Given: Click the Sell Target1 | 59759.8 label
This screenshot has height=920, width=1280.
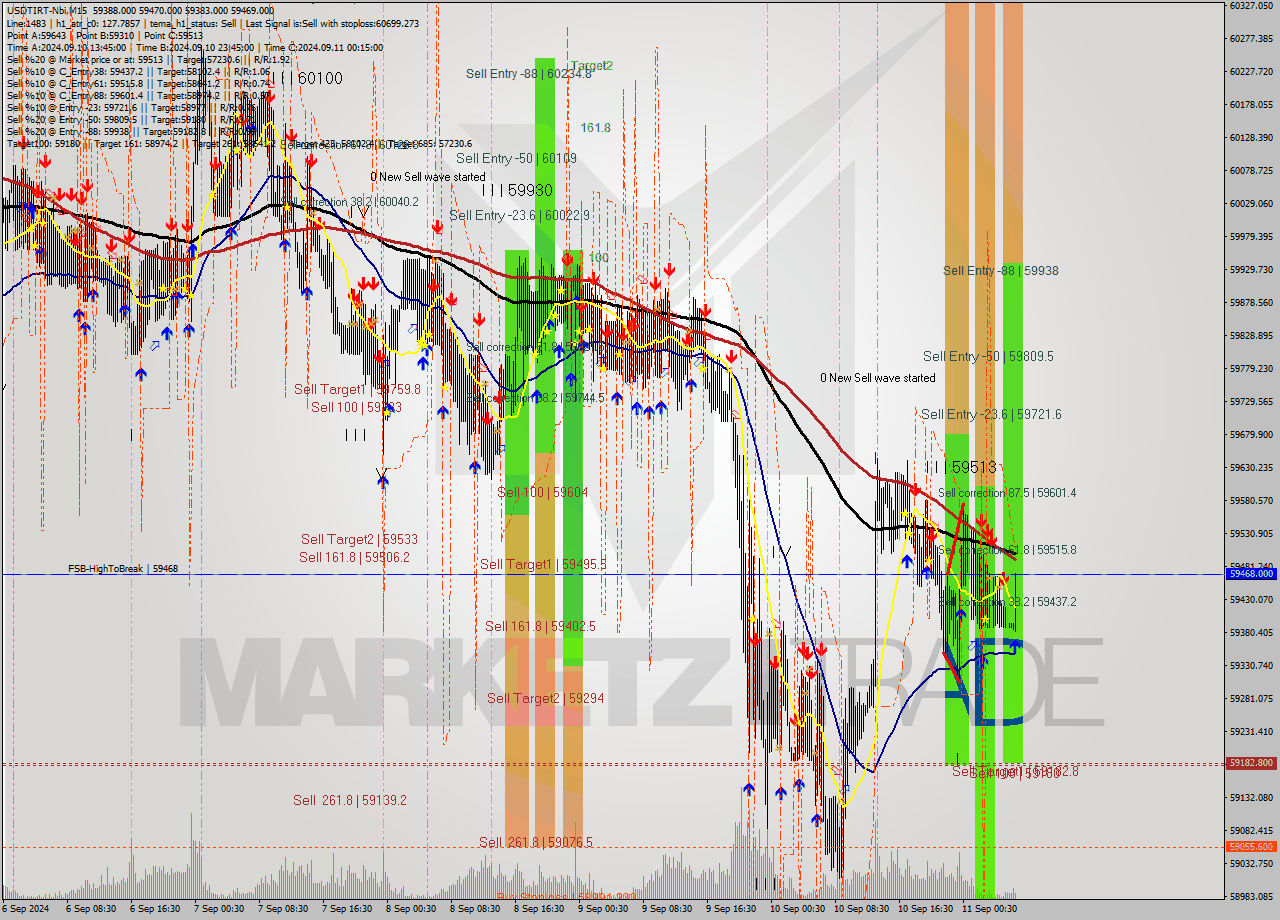Looking at the screenshot, I should tap(357, 389).
